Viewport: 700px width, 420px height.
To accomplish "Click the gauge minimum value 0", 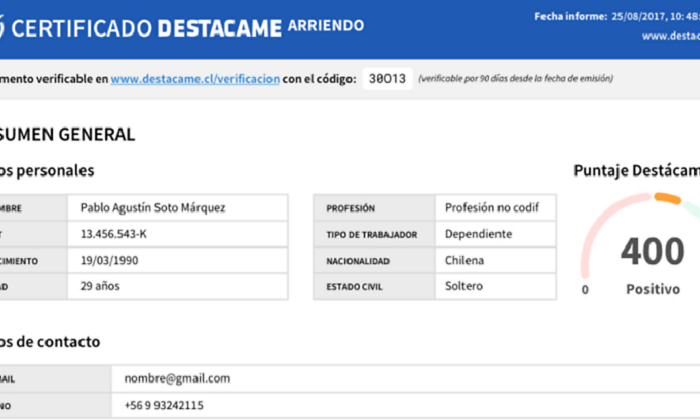I will (x=585, y=290).
